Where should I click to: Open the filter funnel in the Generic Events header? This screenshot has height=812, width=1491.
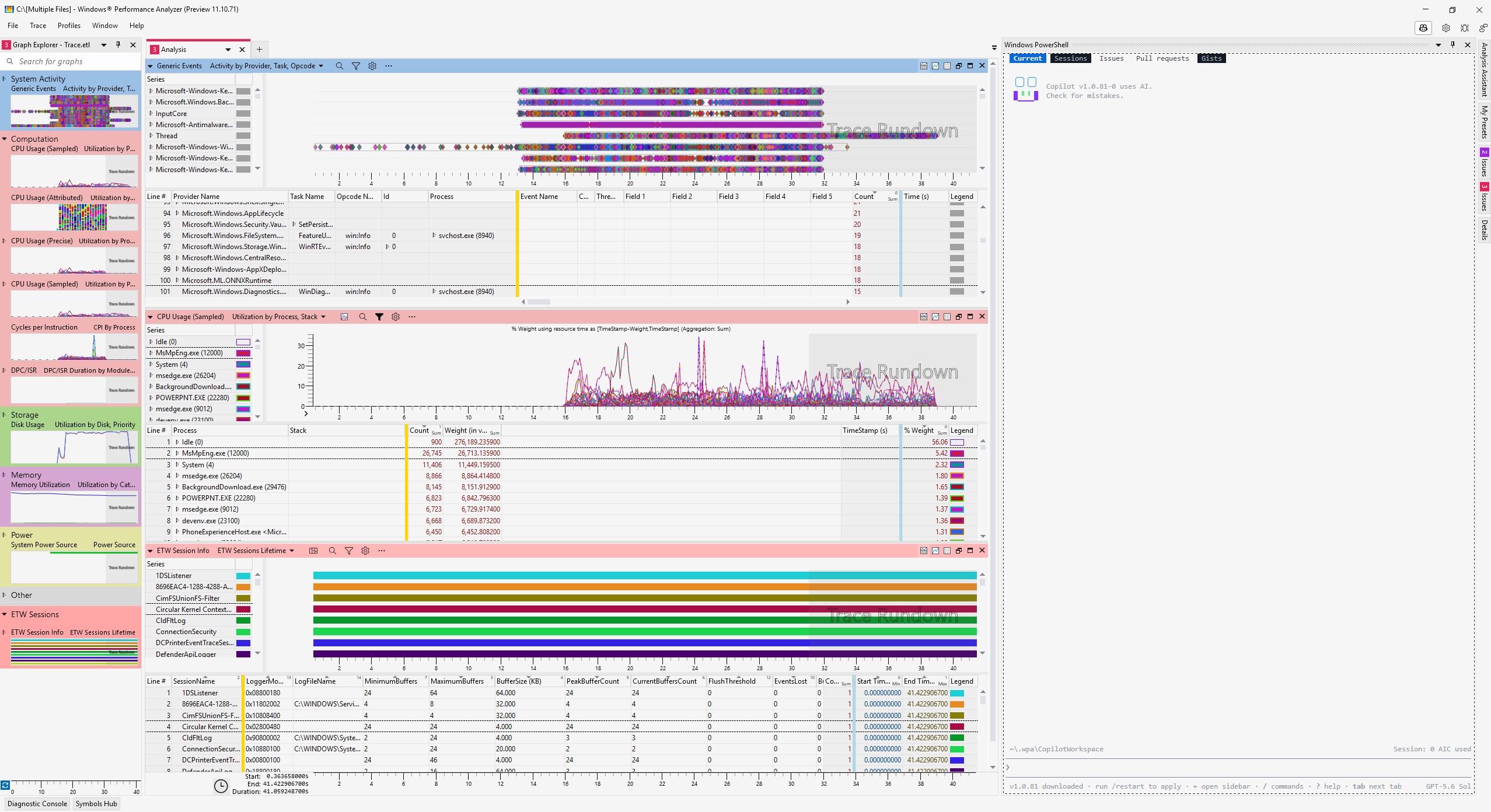pyautogui.click(x=356, y=66)
